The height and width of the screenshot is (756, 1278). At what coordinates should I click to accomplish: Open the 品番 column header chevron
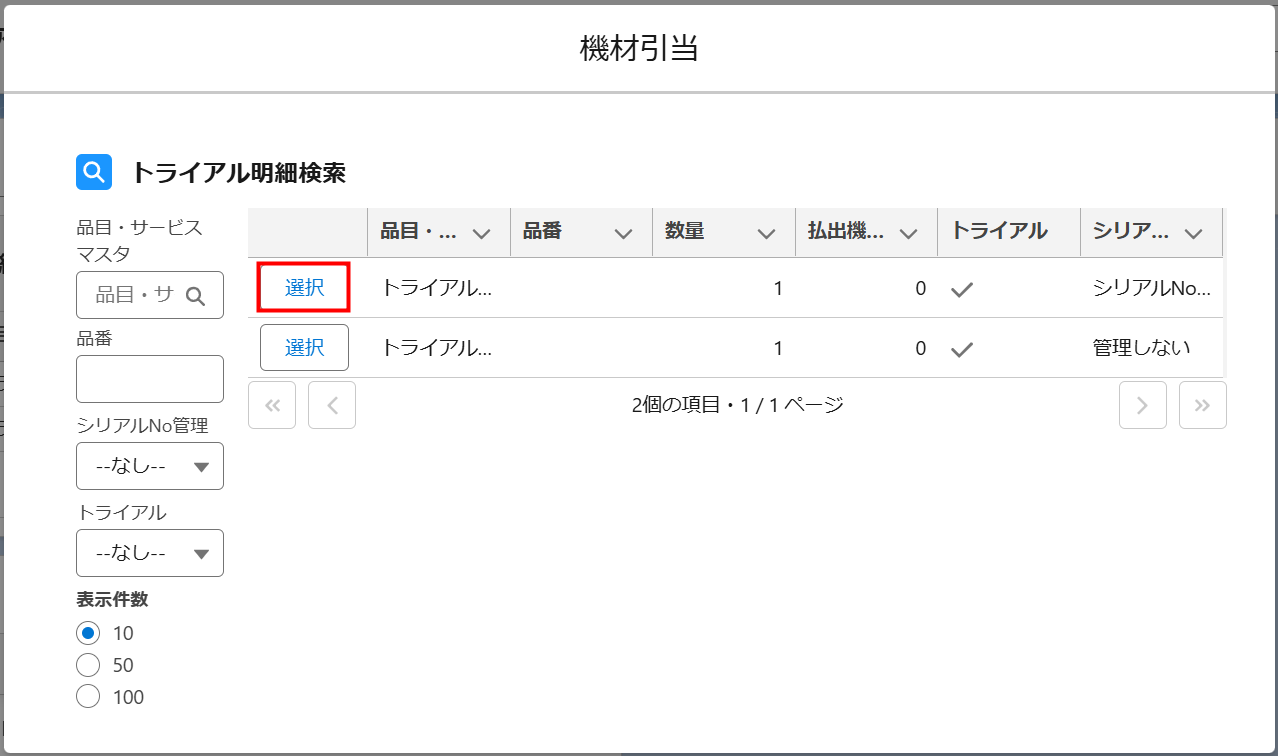(x=624, y=233)
